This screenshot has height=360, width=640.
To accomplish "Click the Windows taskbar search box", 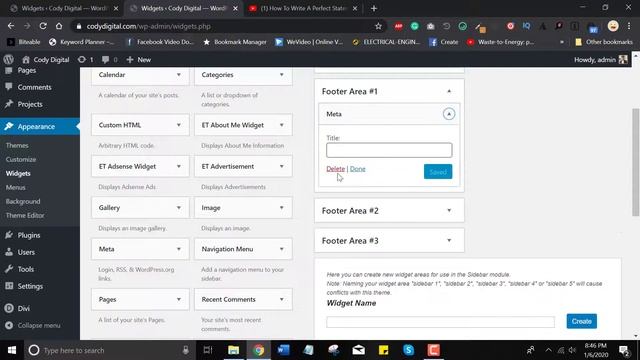I will 110,350.
